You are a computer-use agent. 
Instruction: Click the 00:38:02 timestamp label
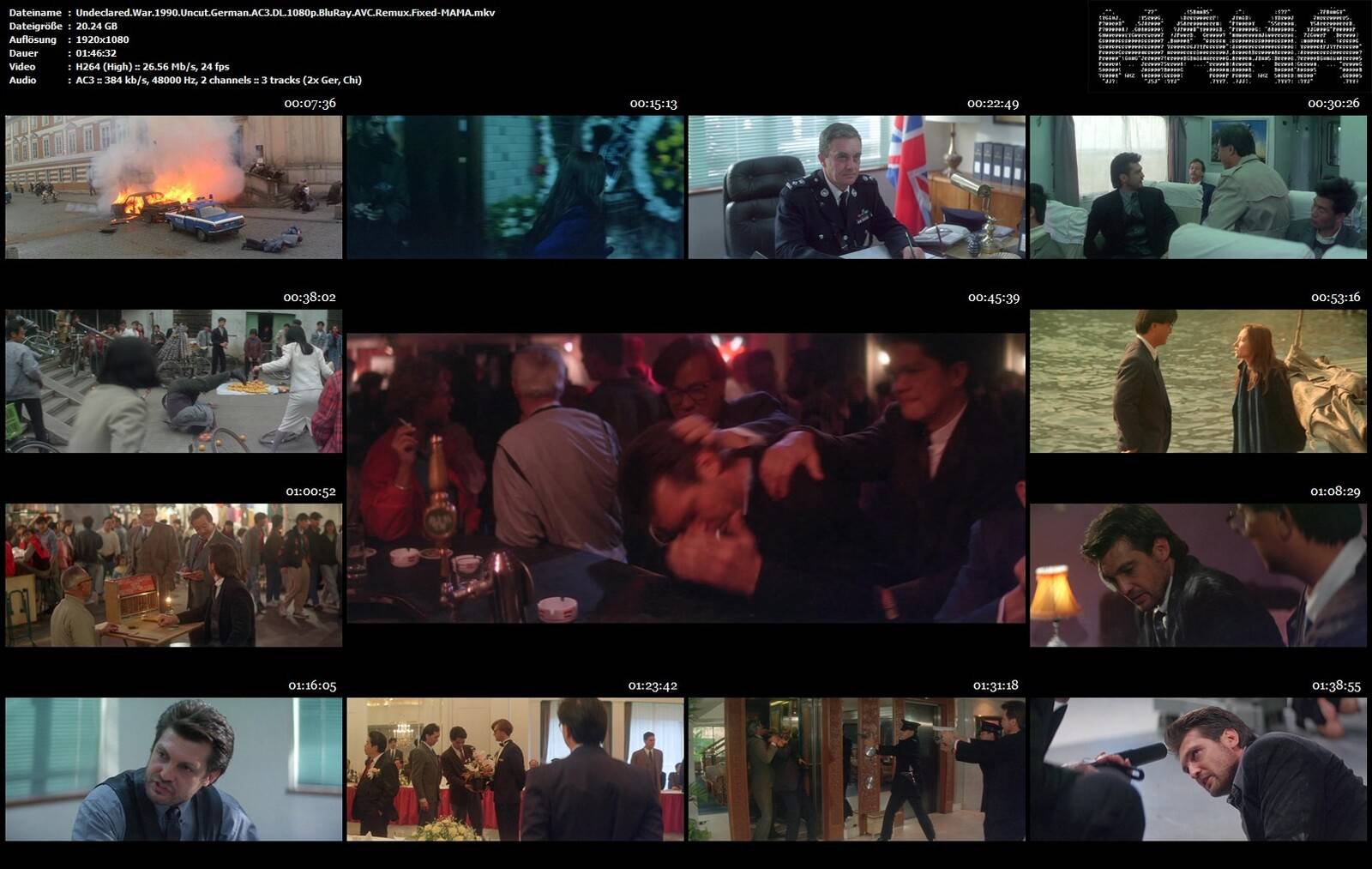tap(310, 298)
